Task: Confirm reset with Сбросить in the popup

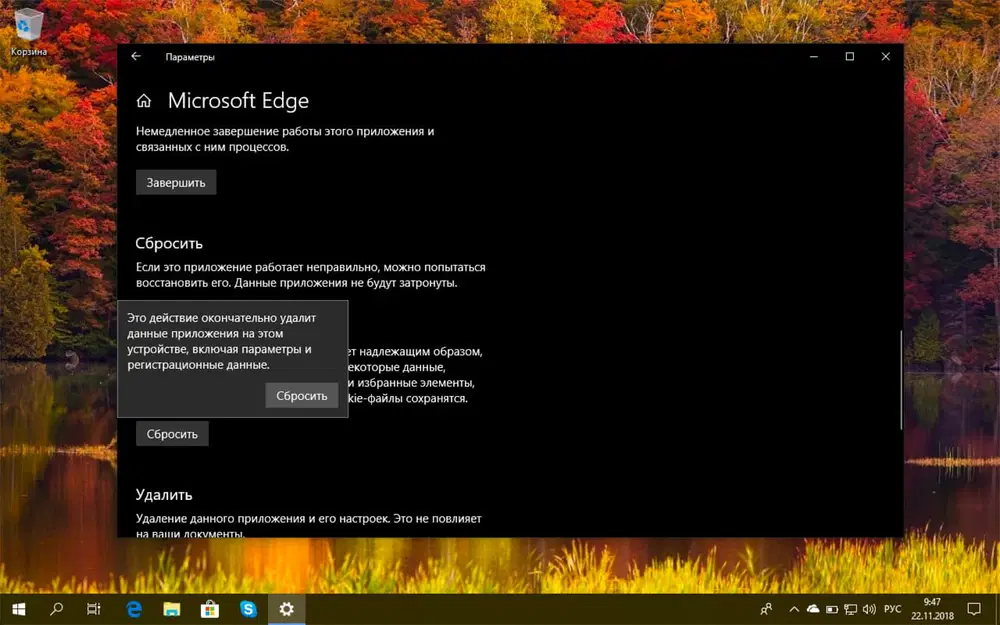Action: click(302, 395)
